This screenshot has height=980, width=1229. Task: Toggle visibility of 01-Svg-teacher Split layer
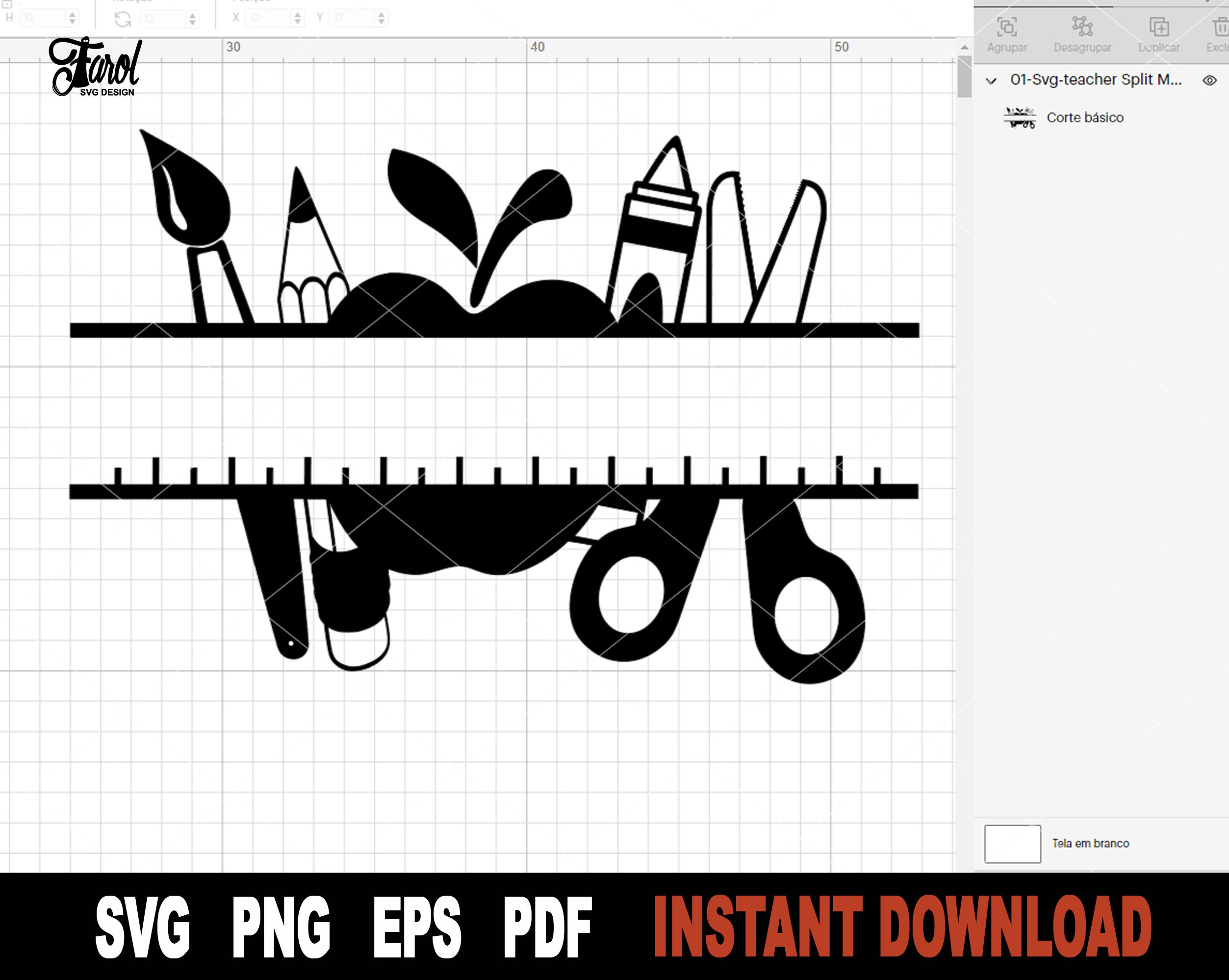[1211, 80]
